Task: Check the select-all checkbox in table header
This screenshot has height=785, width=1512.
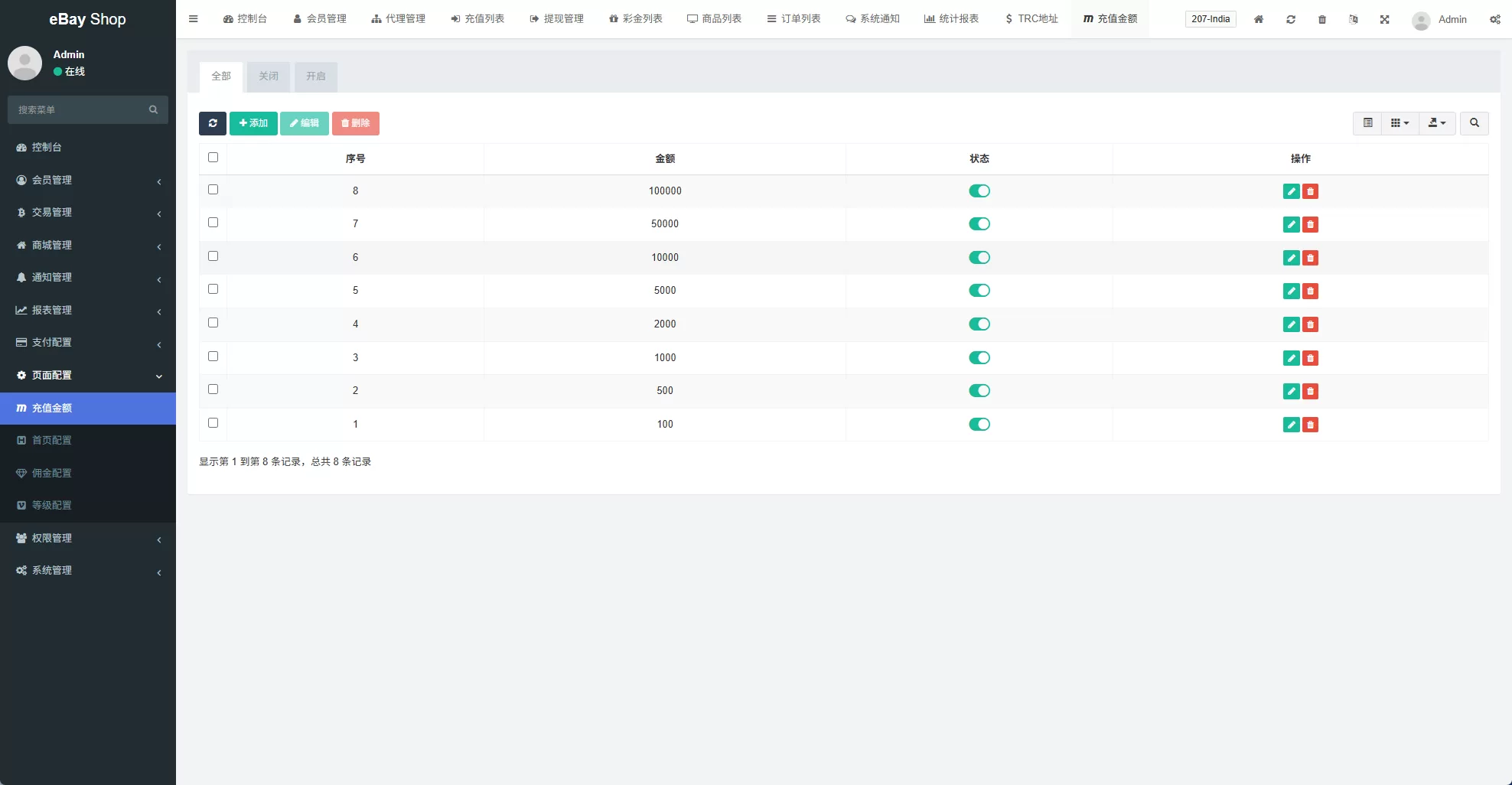Action: pyautogui.click(x=213, y=158)
